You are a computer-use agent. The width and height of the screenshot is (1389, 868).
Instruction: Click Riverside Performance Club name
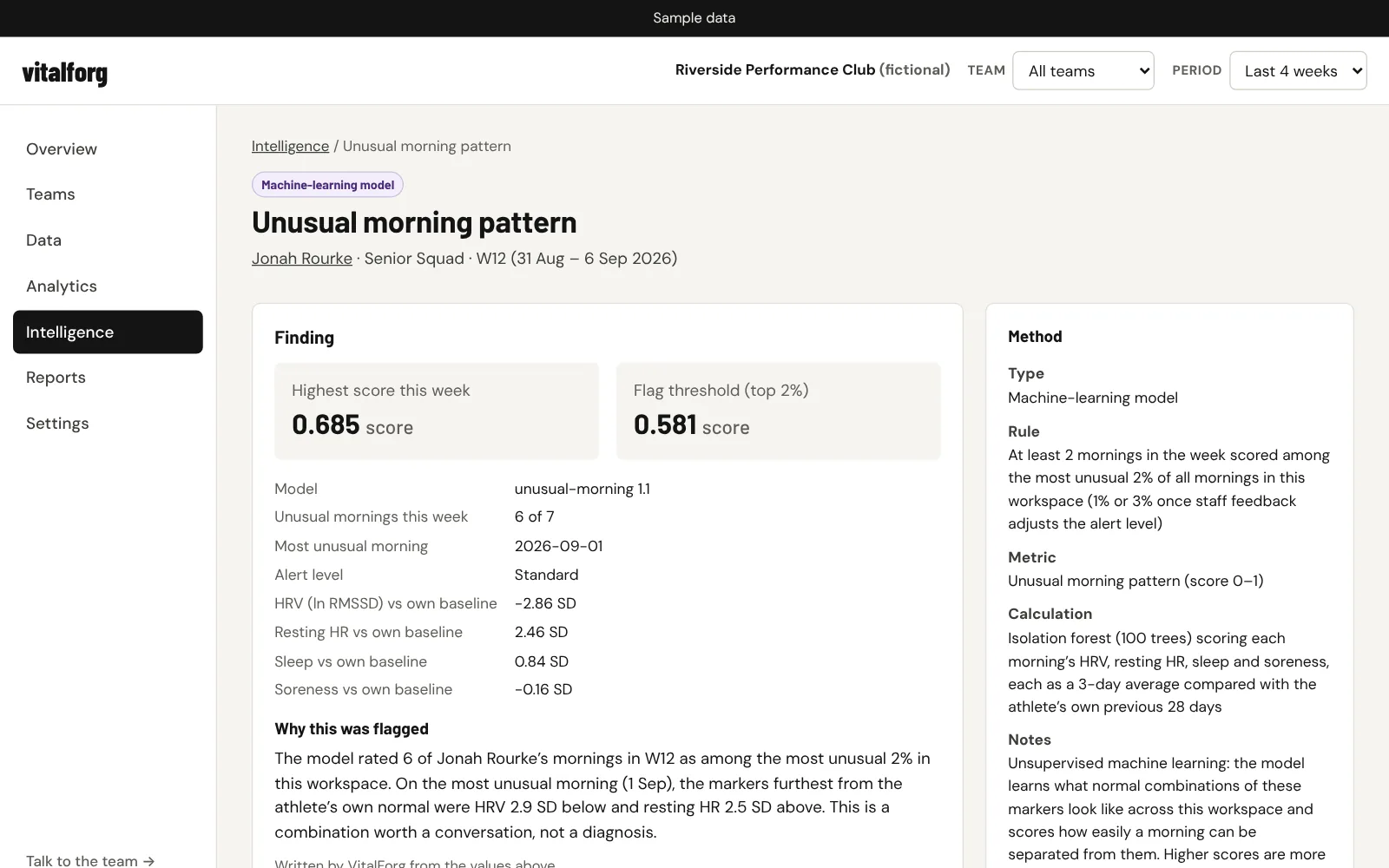(x=813, y=69)
